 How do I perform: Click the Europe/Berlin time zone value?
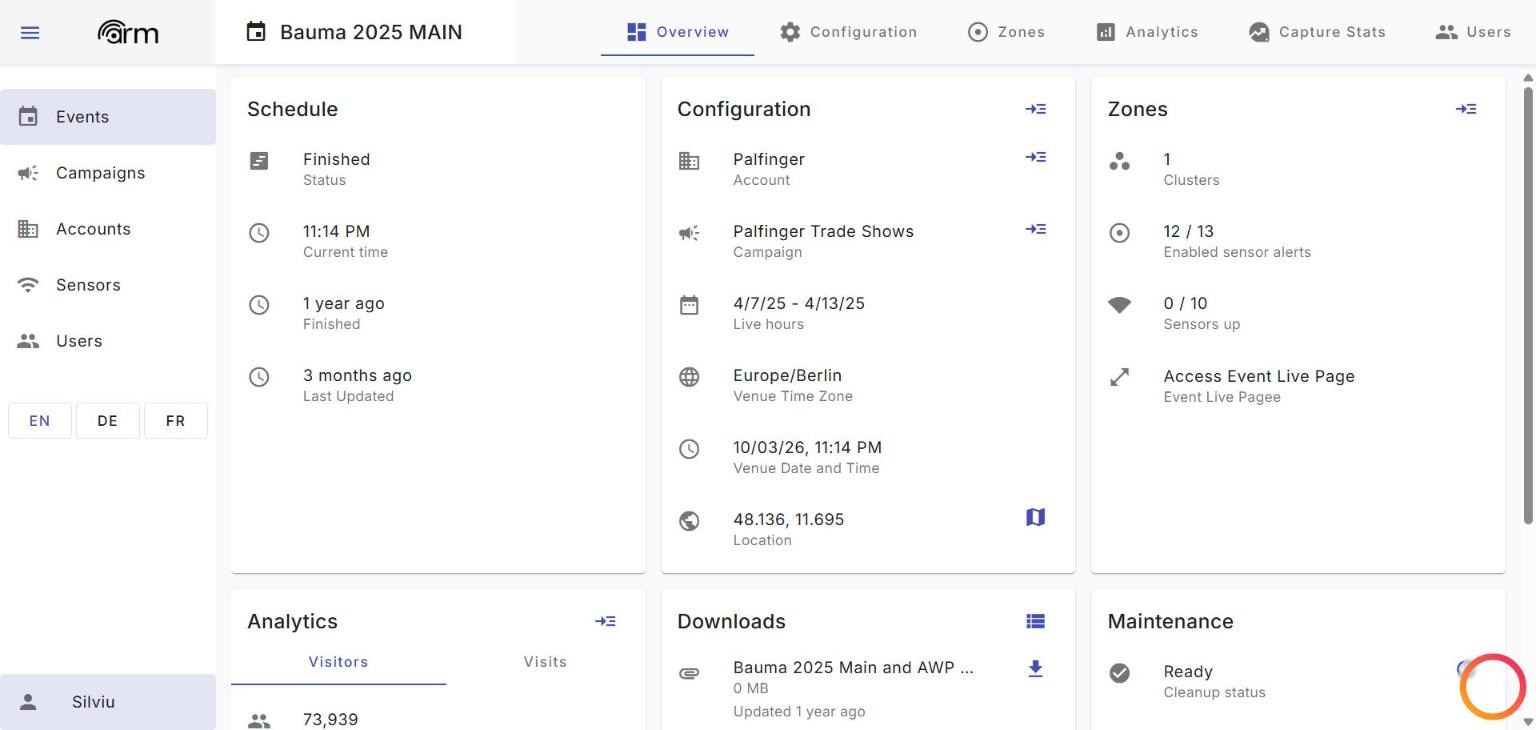point(787,375)
